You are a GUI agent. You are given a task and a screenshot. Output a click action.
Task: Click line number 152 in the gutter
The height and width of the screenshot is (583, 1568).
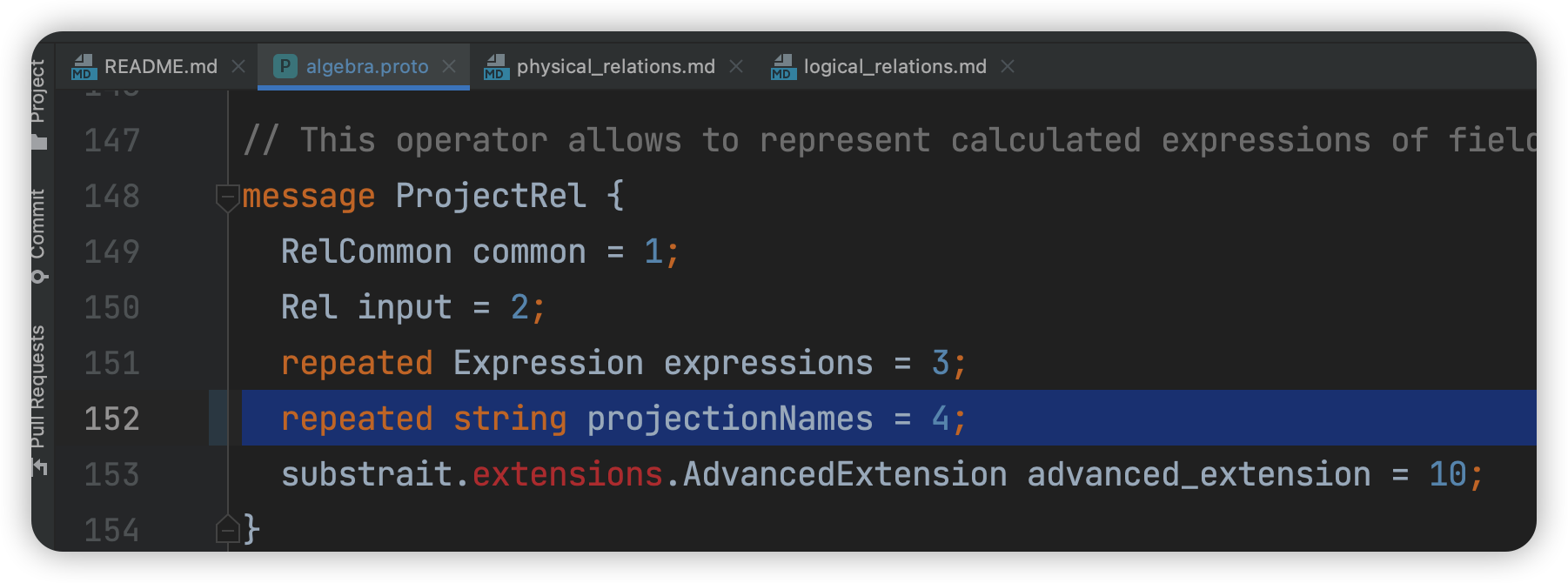[111, 419]
